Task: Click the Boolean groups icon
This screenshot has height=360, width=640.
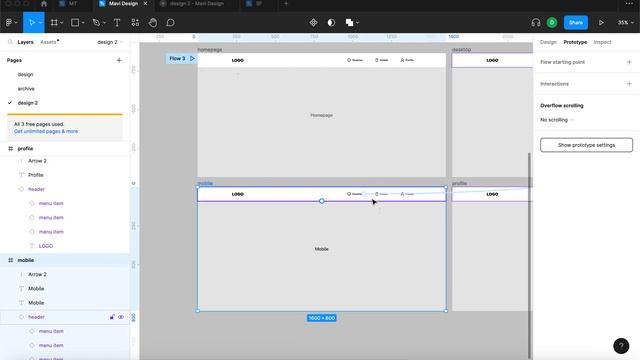Action: coord(349,23)
